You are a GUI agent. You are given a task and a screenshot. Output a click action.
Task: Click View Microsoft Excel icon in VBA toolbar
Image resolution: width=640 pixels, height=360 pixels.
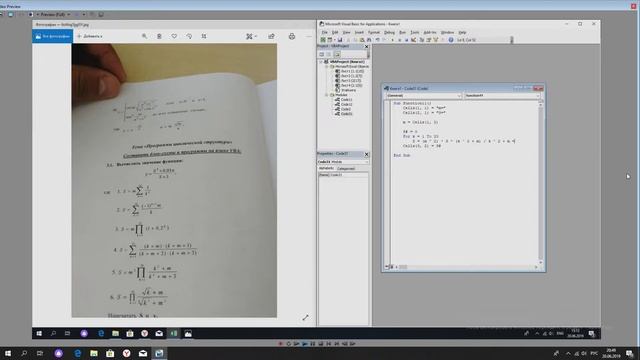pos(322,40)
